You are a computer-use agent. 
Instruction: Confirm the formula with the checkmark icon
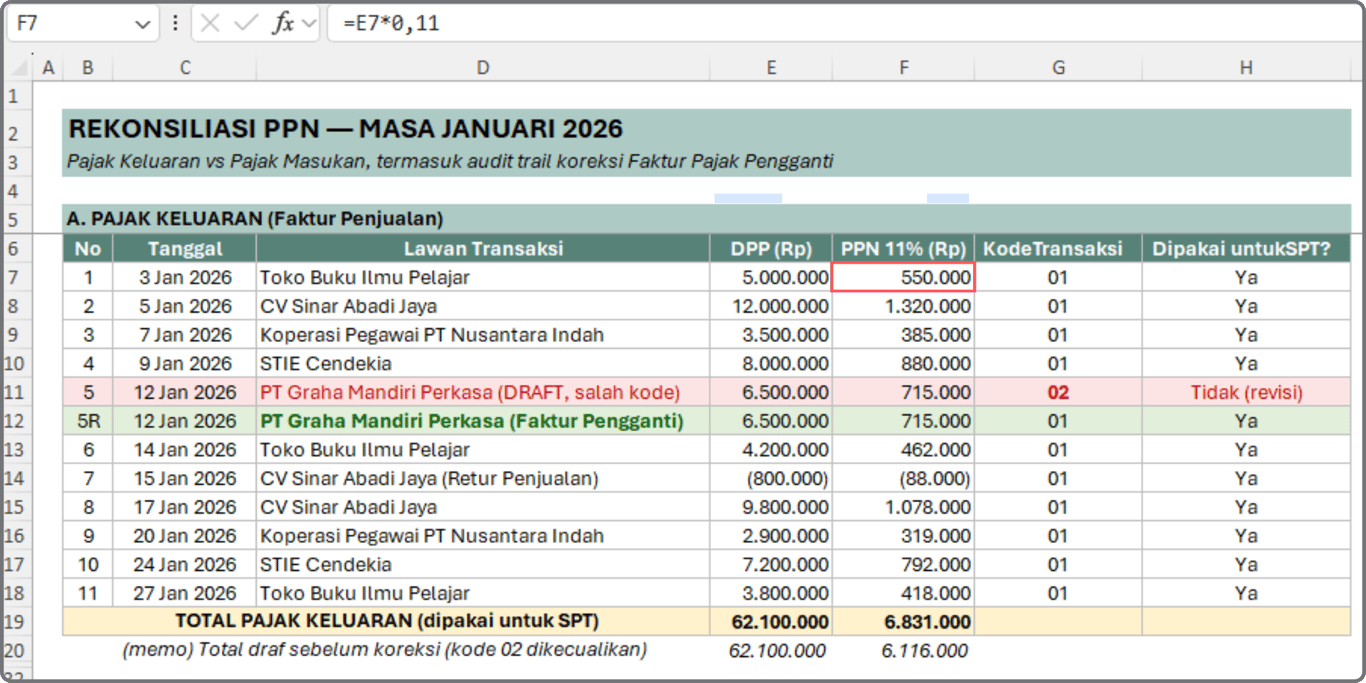[245, 24]
